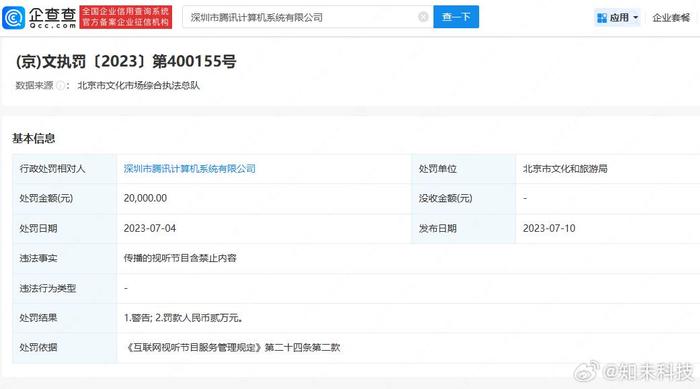Click the 查一下 search button
The image size is (700, 389).
point(456,17)
